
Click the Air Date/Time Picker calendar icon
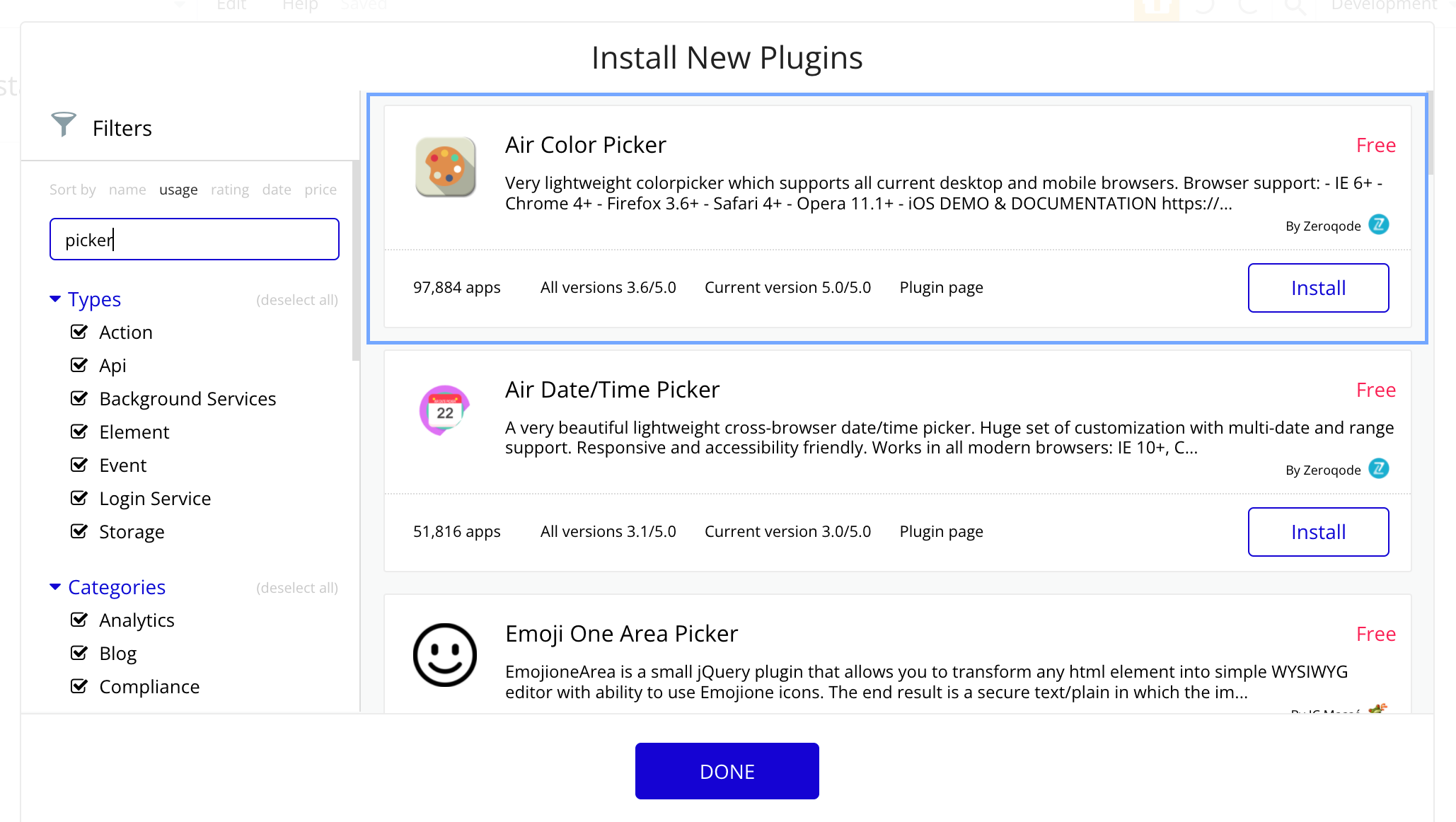point(445,410)
